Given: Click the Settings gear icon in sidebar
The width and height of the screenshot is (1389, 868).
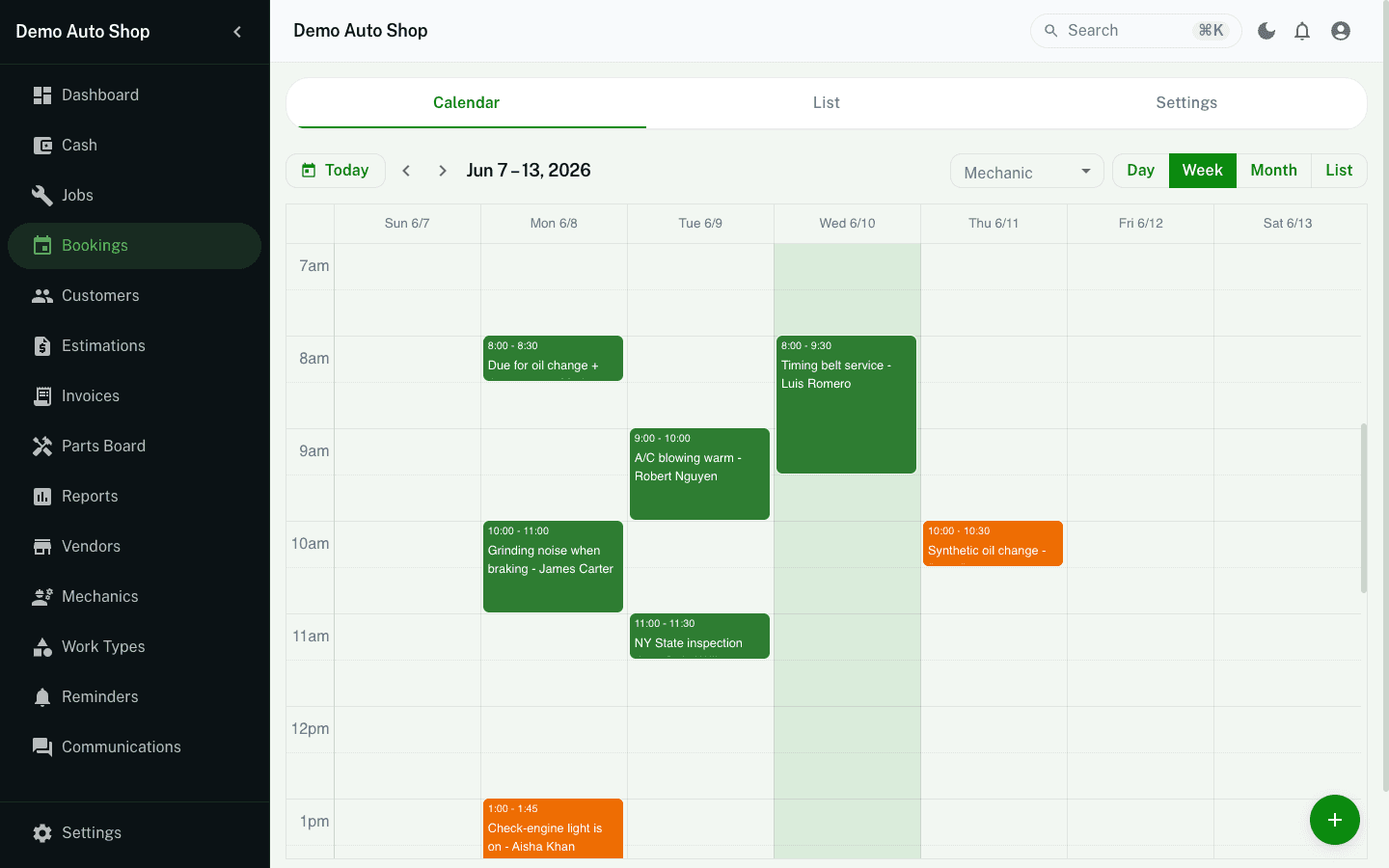Looking at the screenshot, I should (x=42, y=832).
